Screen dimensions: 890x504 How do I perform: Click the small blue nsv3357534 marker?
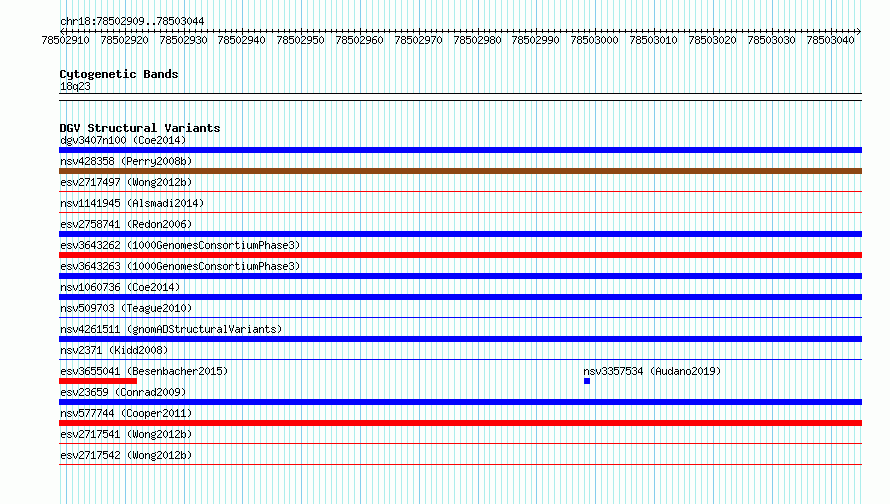(587, 381)
